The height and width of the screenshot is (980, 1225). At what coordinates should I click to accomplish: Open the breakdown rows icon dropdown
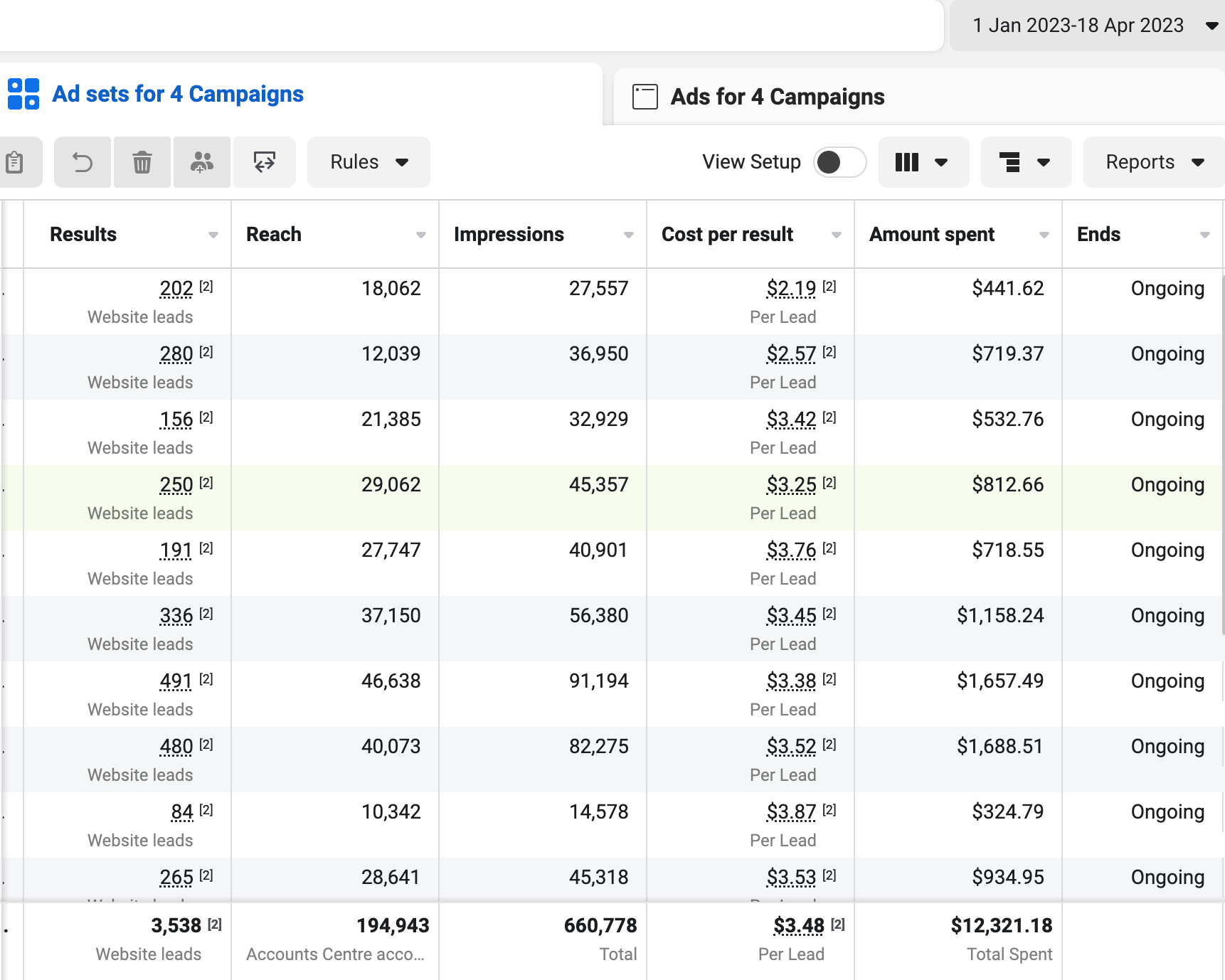tap(1026, 162)
